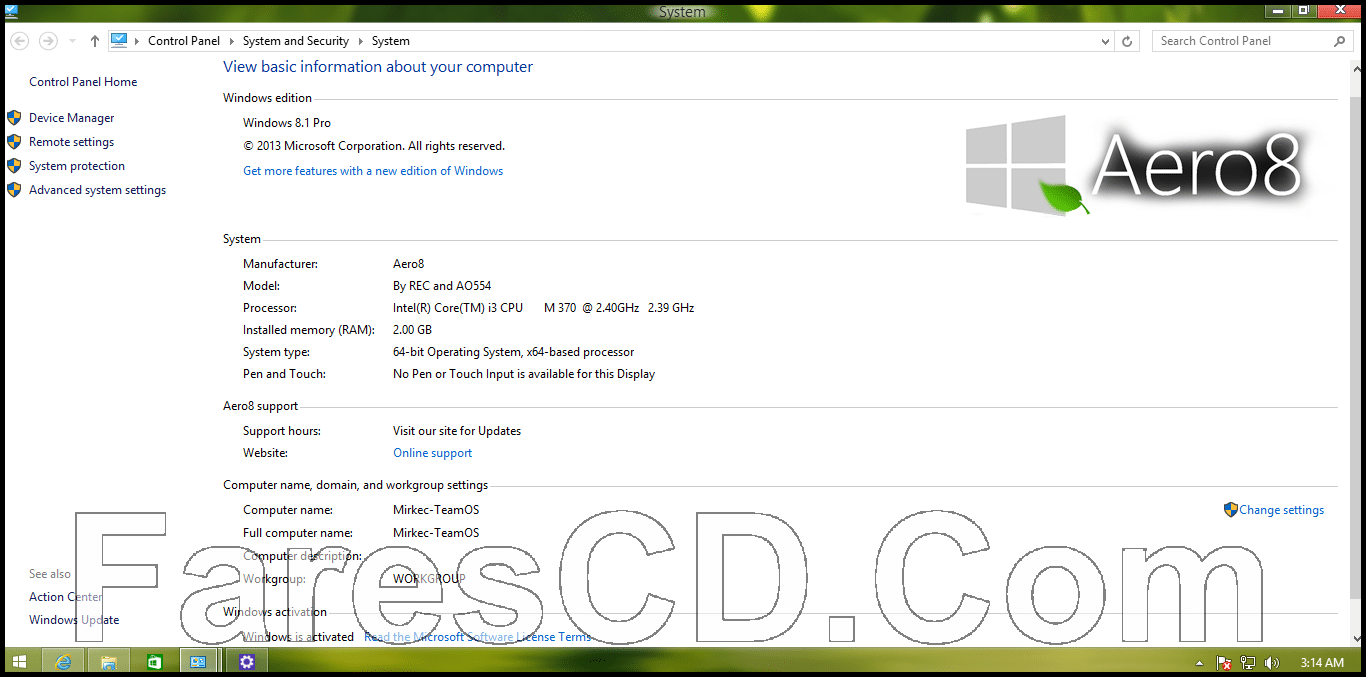Open Windows Update under See also

click(74, 620)
